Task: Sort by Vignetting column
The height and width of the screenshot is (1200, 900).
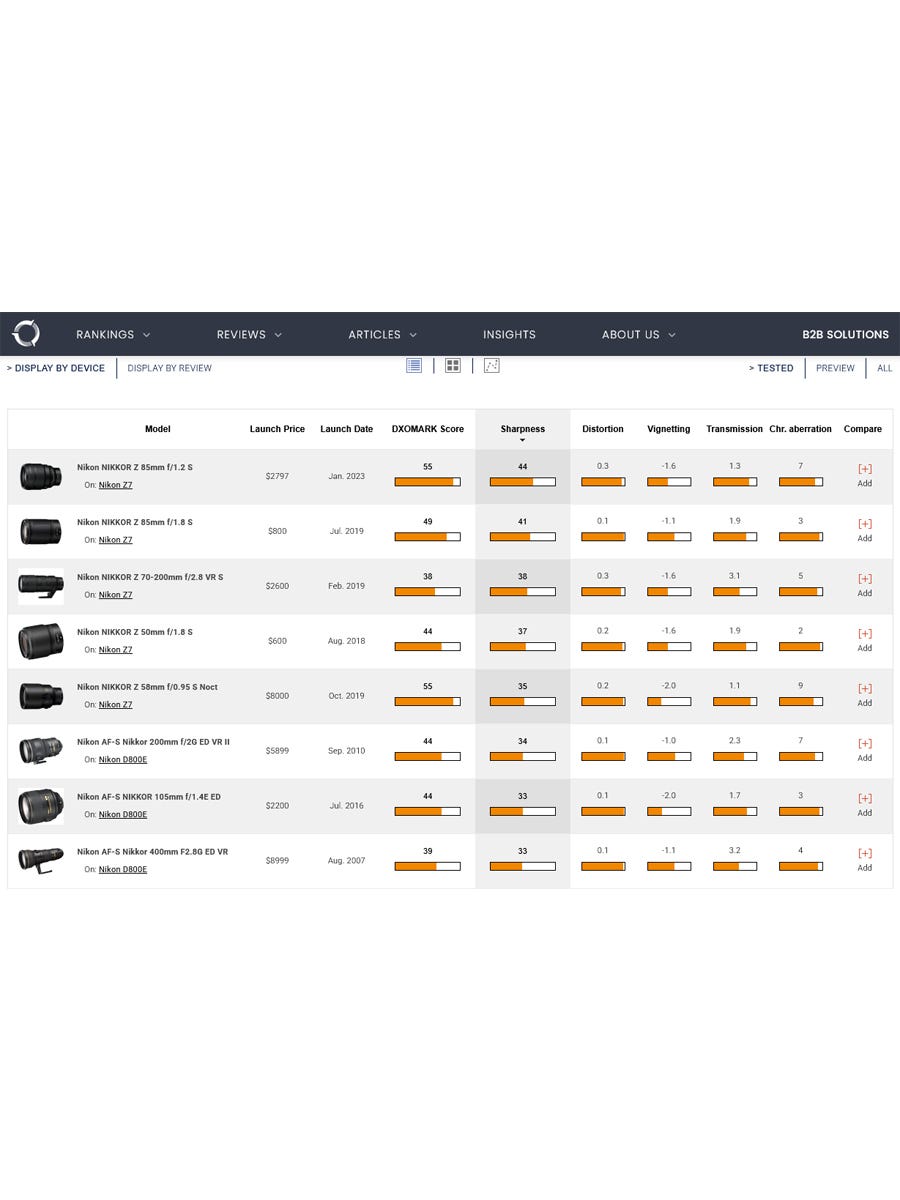Action: coord(669,429)
